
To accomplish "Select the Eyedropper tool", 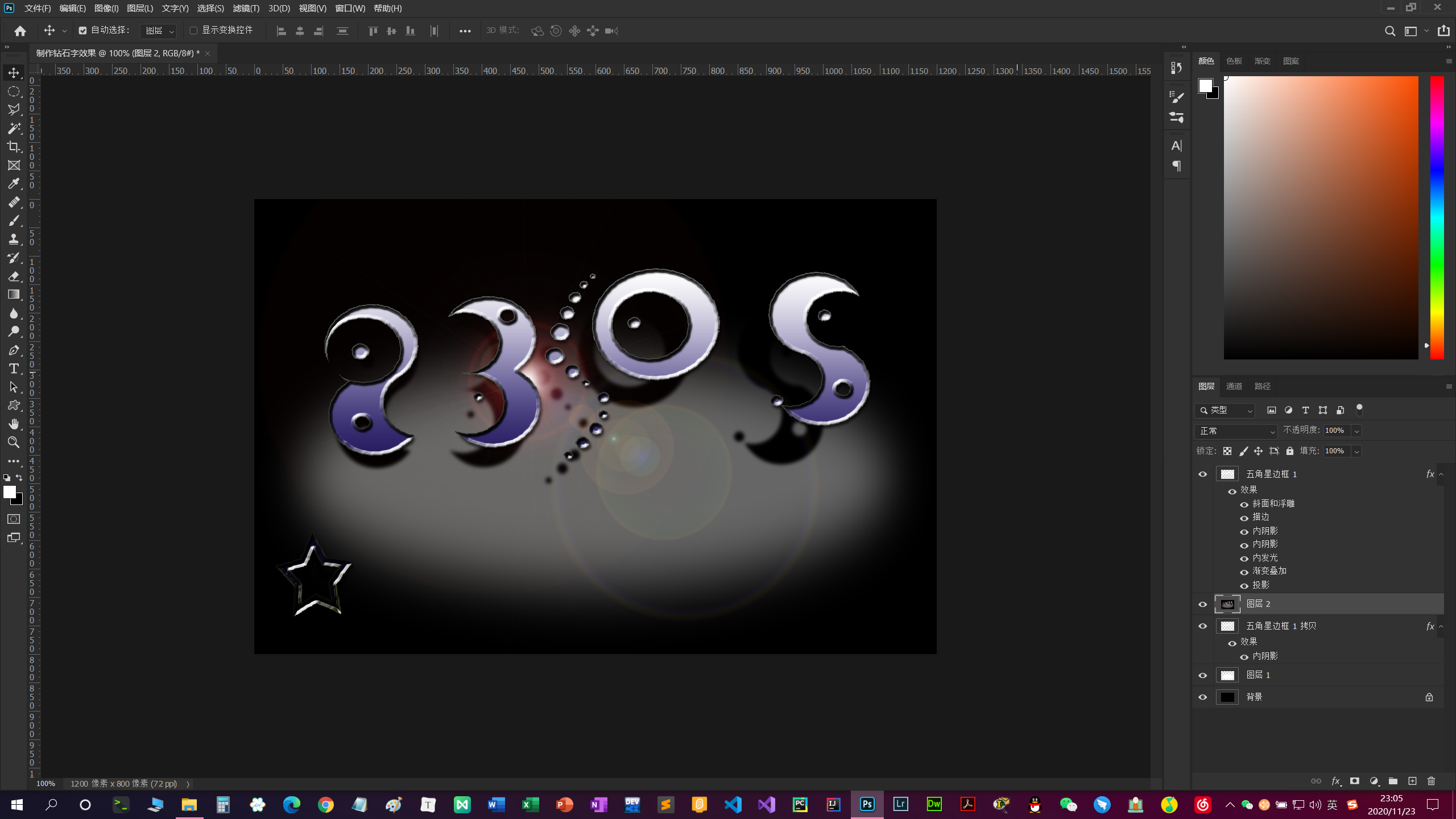I will [14, 184].
